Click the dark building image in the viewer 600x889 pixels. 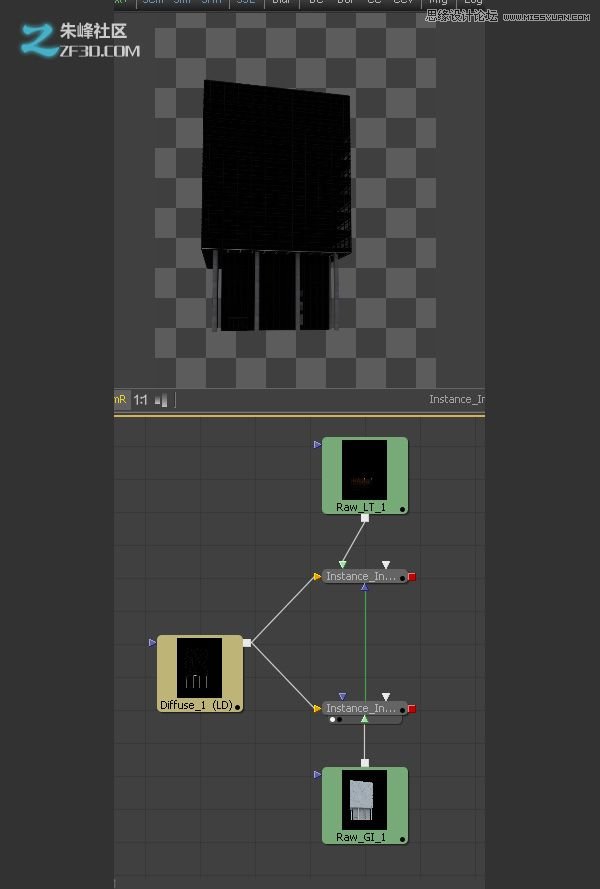click(x=277, y=206)
